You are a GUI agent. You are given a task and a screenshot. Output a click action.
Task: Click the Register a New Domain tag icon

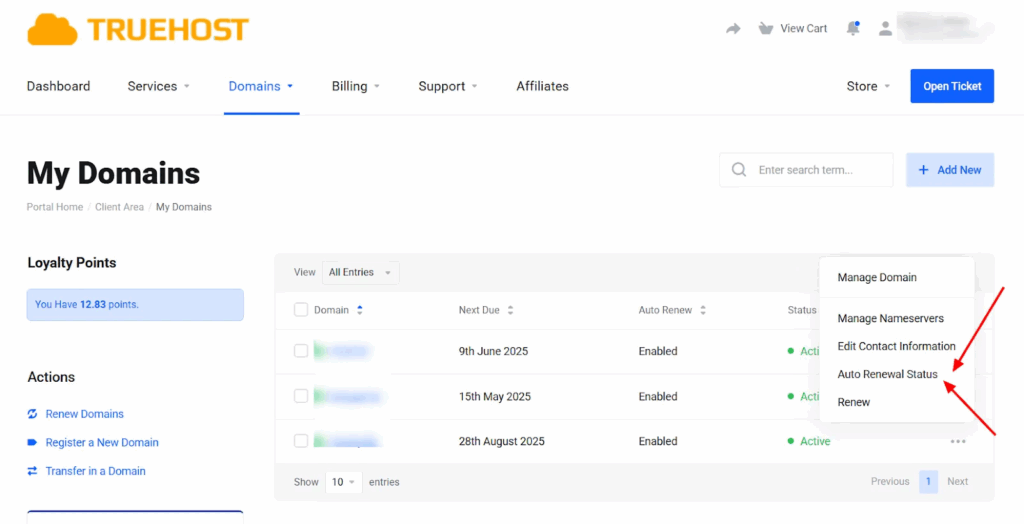coord(33,442)
